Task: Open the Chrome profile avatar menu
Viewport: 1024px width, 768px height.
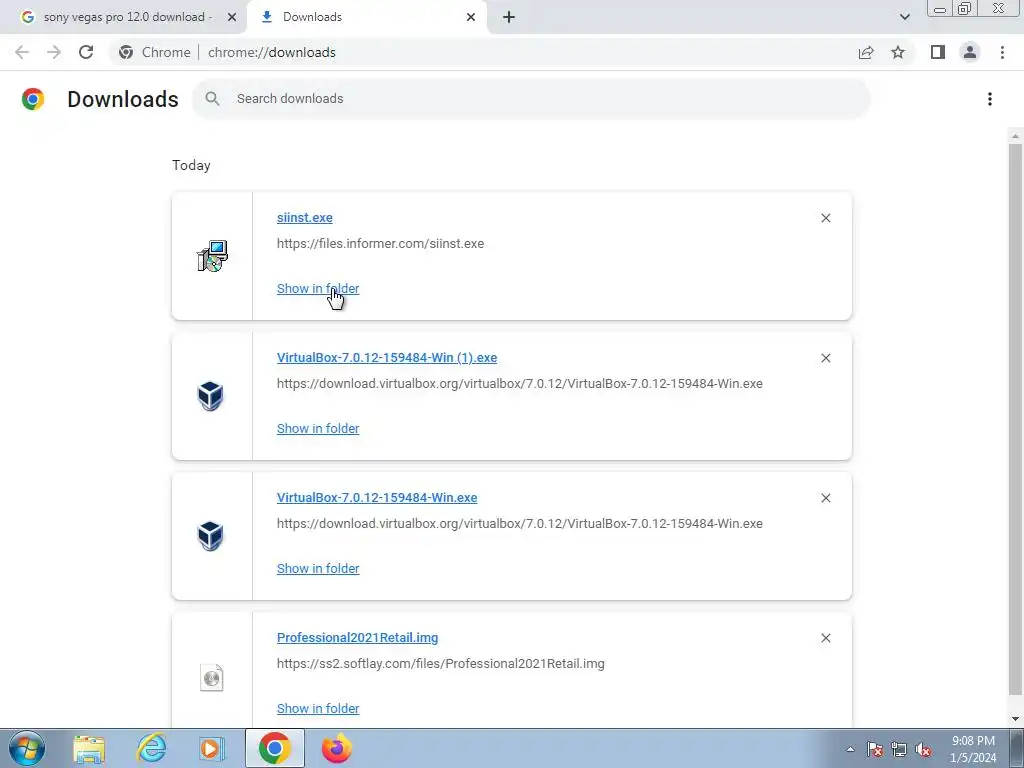Action: tap(970, 52)
